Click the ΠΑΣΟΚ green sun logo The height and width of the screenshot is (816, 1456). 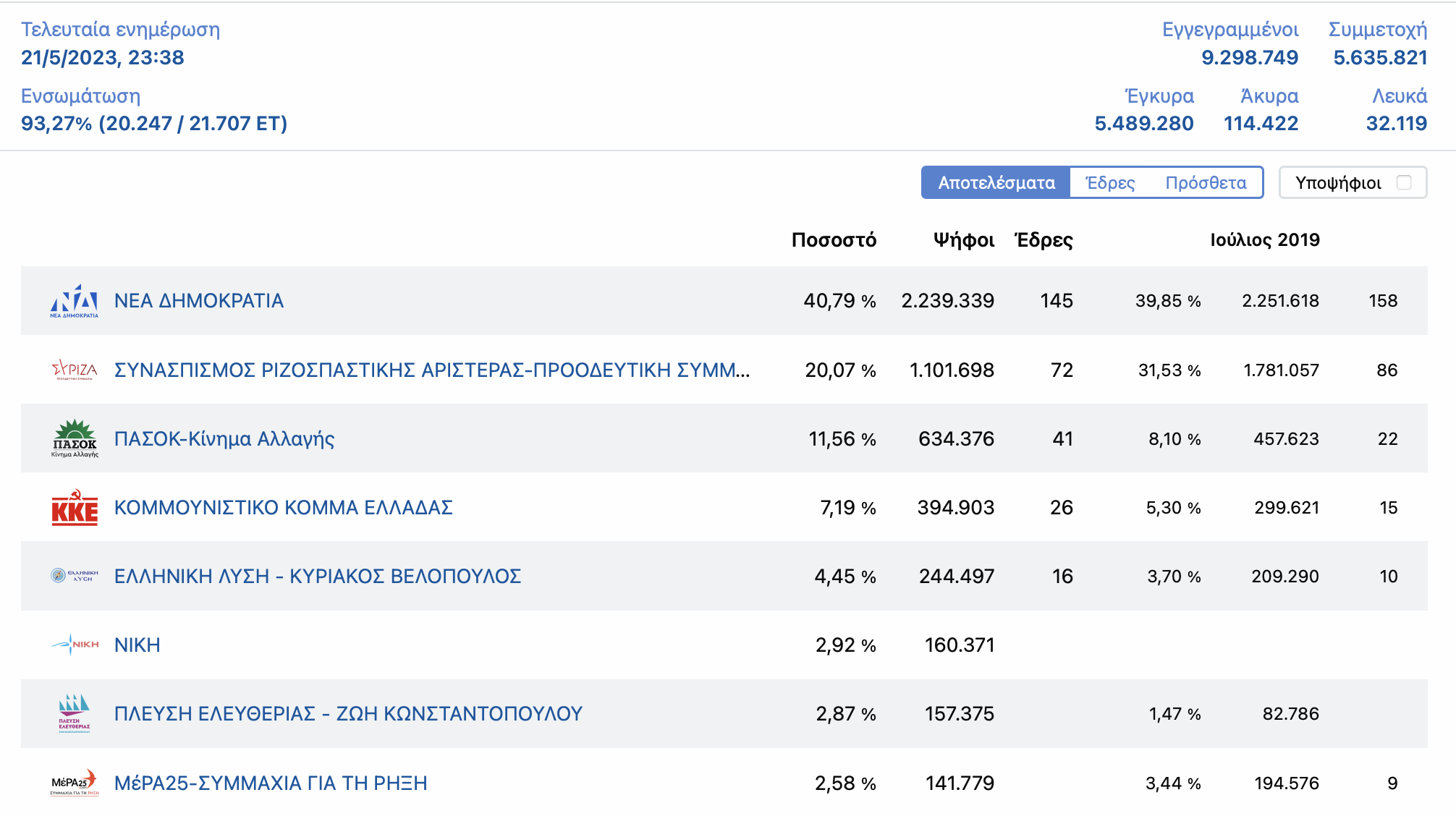tap(75, 438)
